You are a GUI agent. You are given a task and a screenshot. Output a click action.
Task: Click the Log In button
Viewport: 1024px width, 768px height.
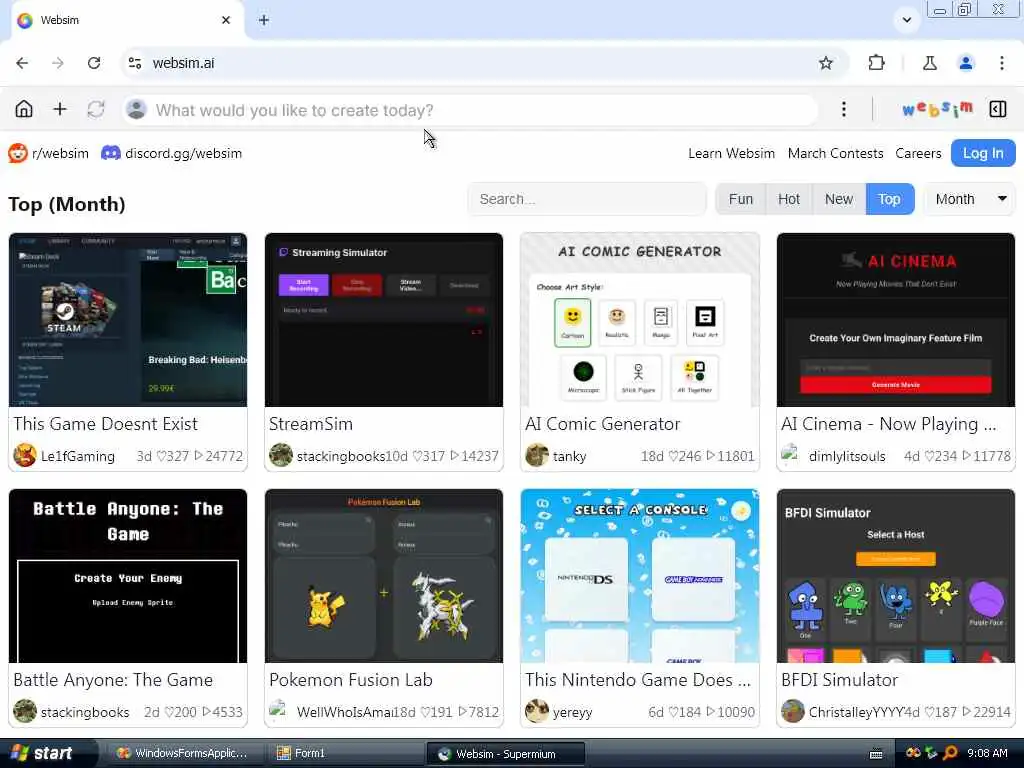point(983,153)
